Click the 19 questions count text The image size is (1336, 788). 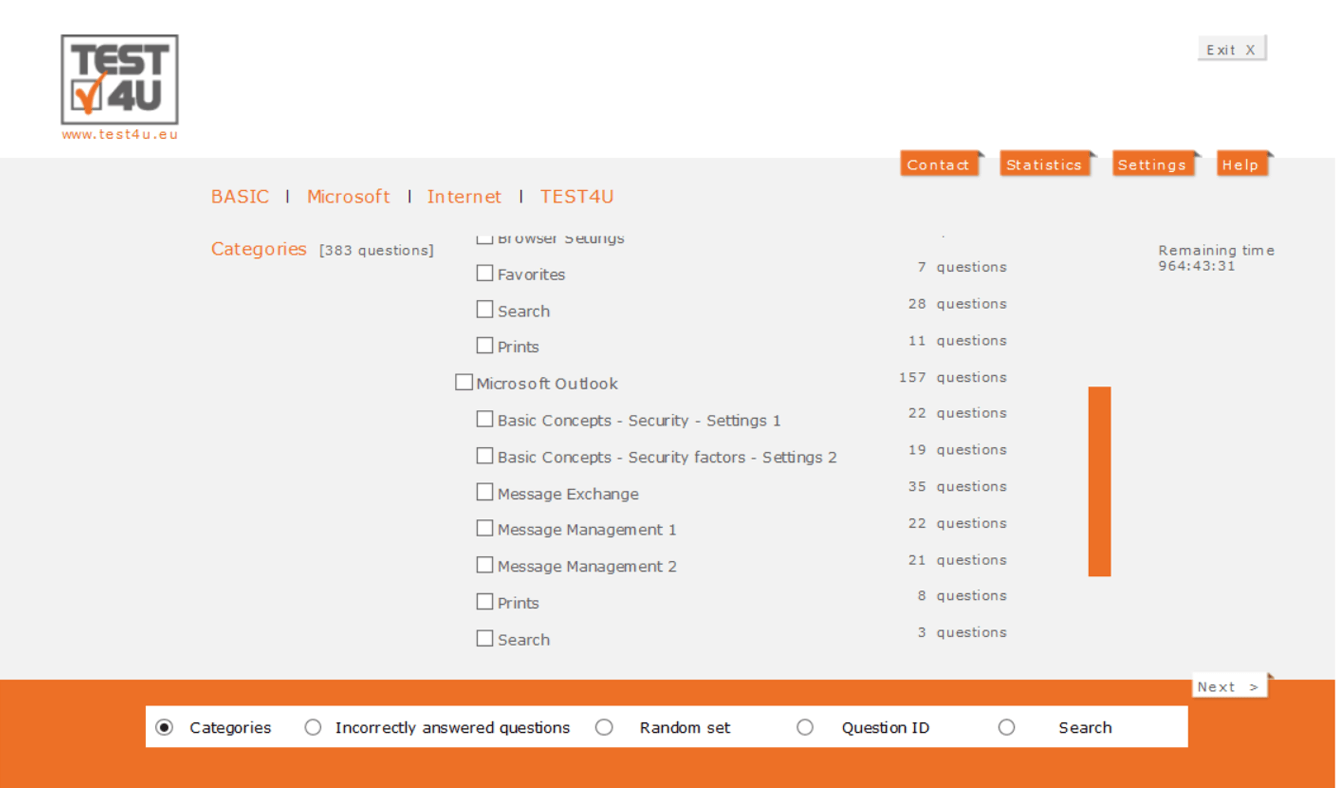958,450
